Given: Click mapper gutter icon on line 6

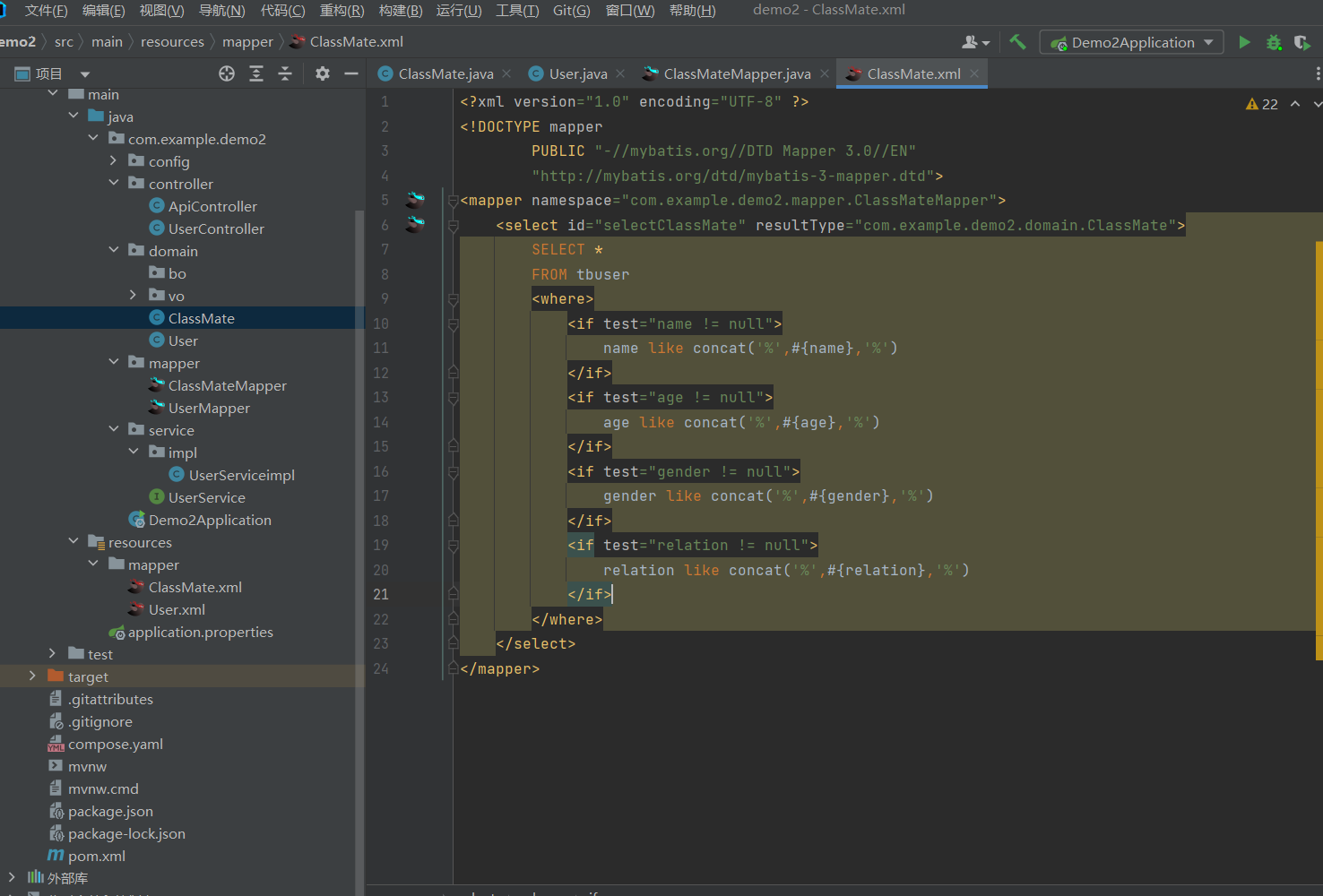Looking at the screenshot, I should click(x=415, y=225).
